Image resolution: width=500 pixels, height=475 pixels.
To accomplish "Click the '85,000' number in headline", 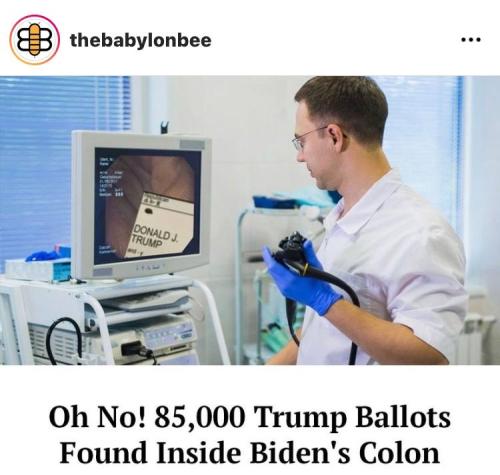I will [199, 417].
